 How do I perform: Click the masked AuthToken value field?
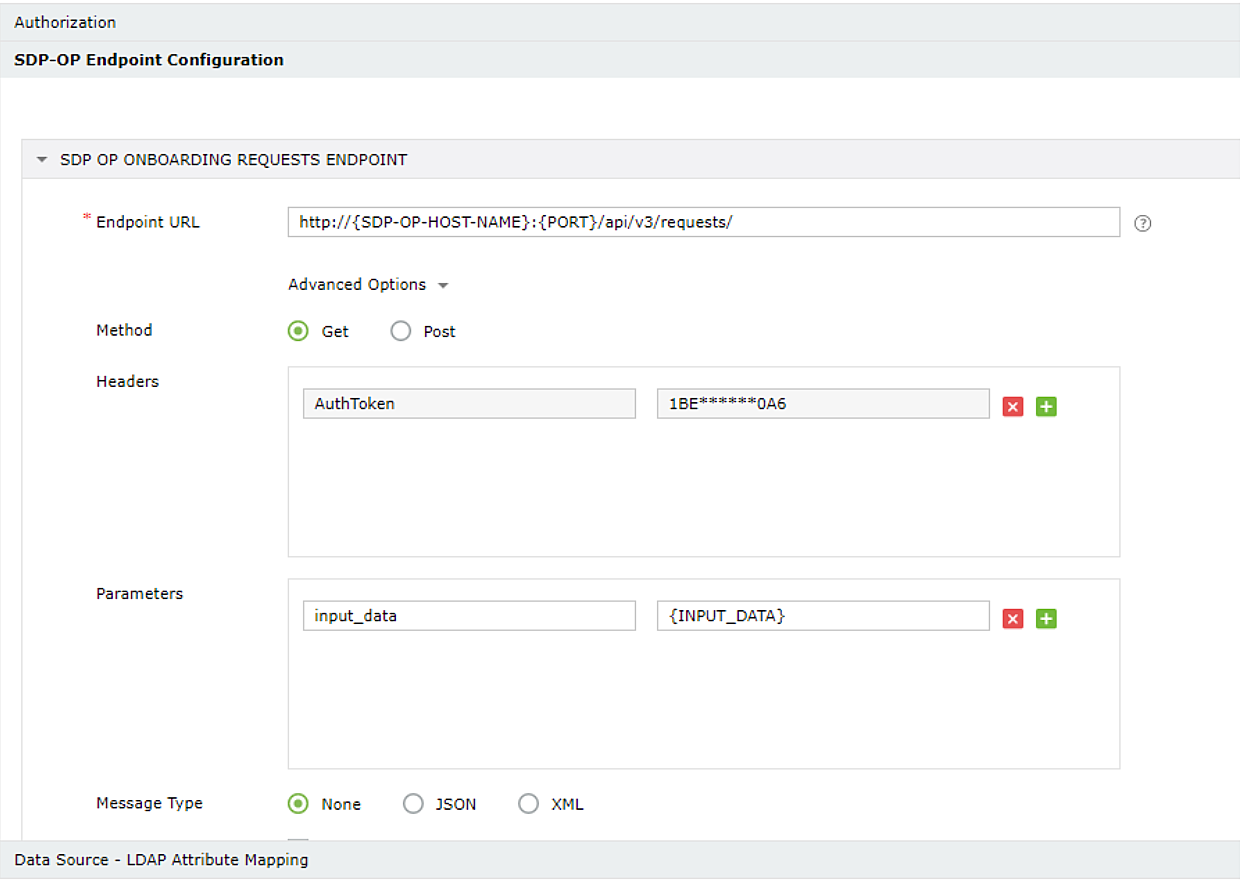(822, 404)
